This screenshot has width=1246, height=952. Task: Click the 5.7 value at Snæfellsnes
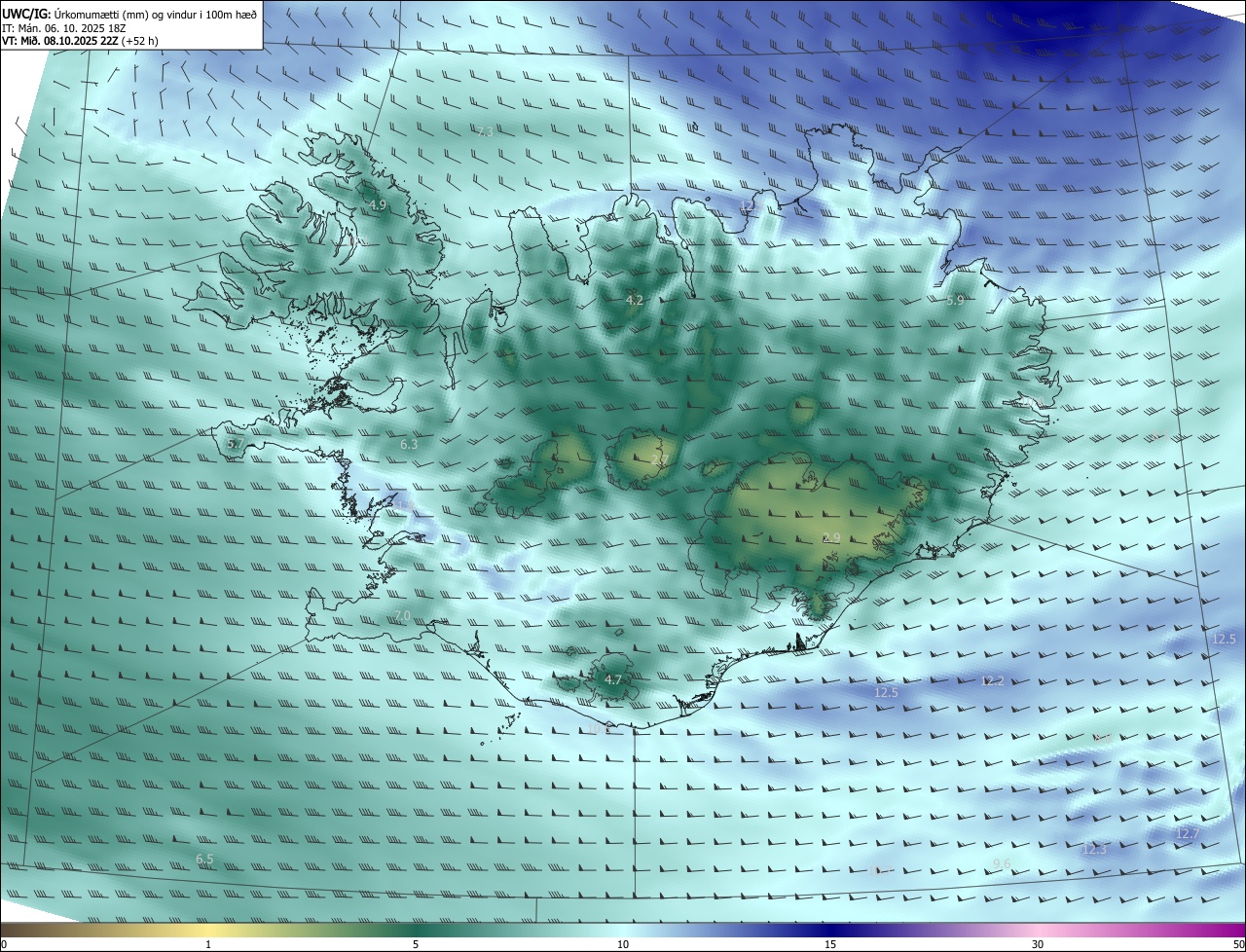coord(235,444)
